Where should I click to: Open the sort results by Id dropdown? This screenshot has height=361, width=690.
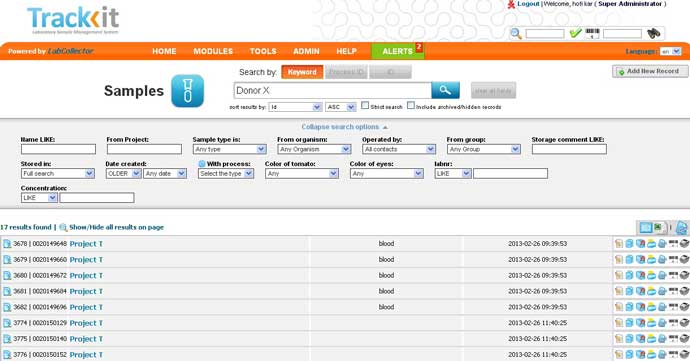(295, 107)
